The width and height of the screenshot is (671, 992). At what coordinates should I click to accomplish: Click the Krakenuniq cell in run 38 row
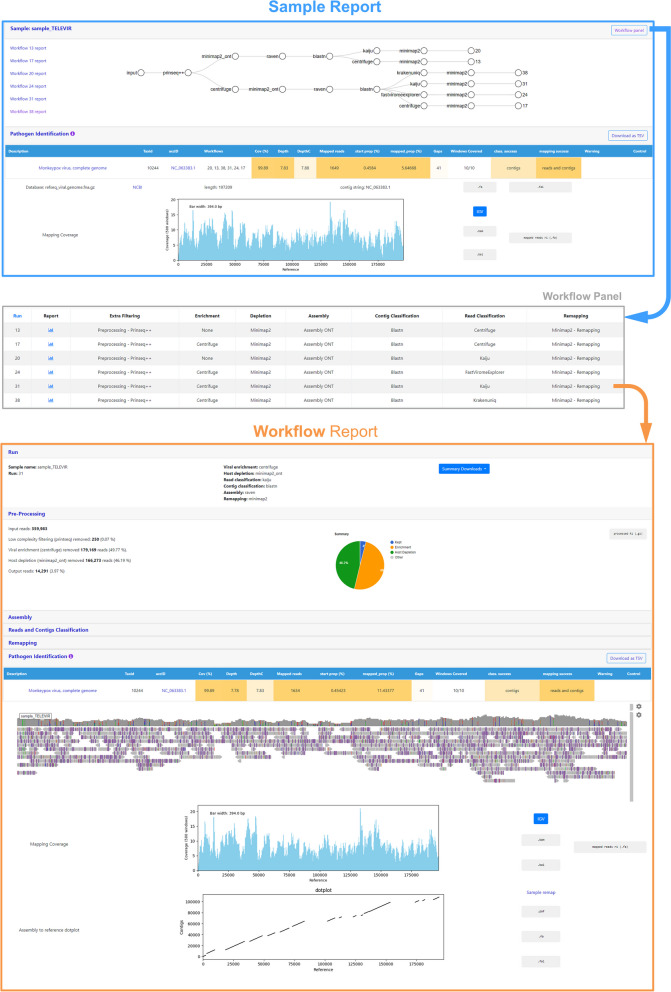point(484,400)
